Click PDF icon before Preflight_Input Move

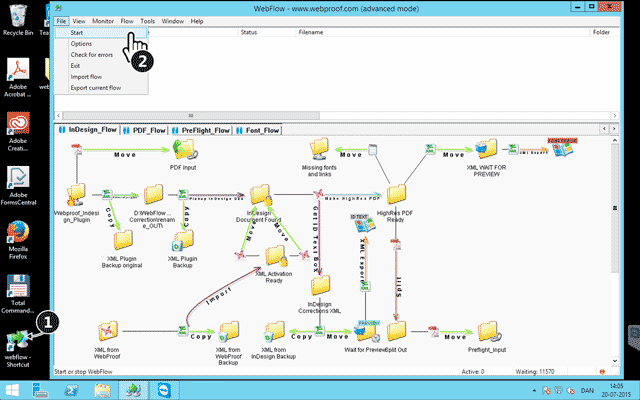point(433,331)
